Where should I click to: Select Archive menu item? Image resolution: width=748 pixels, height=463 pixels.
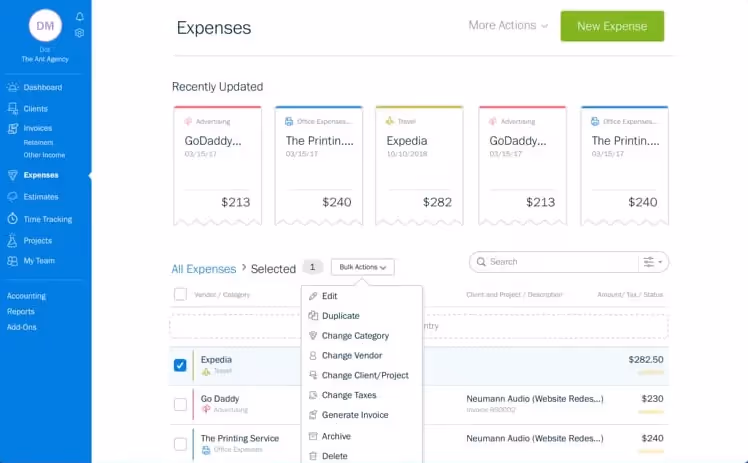[362, 436]
